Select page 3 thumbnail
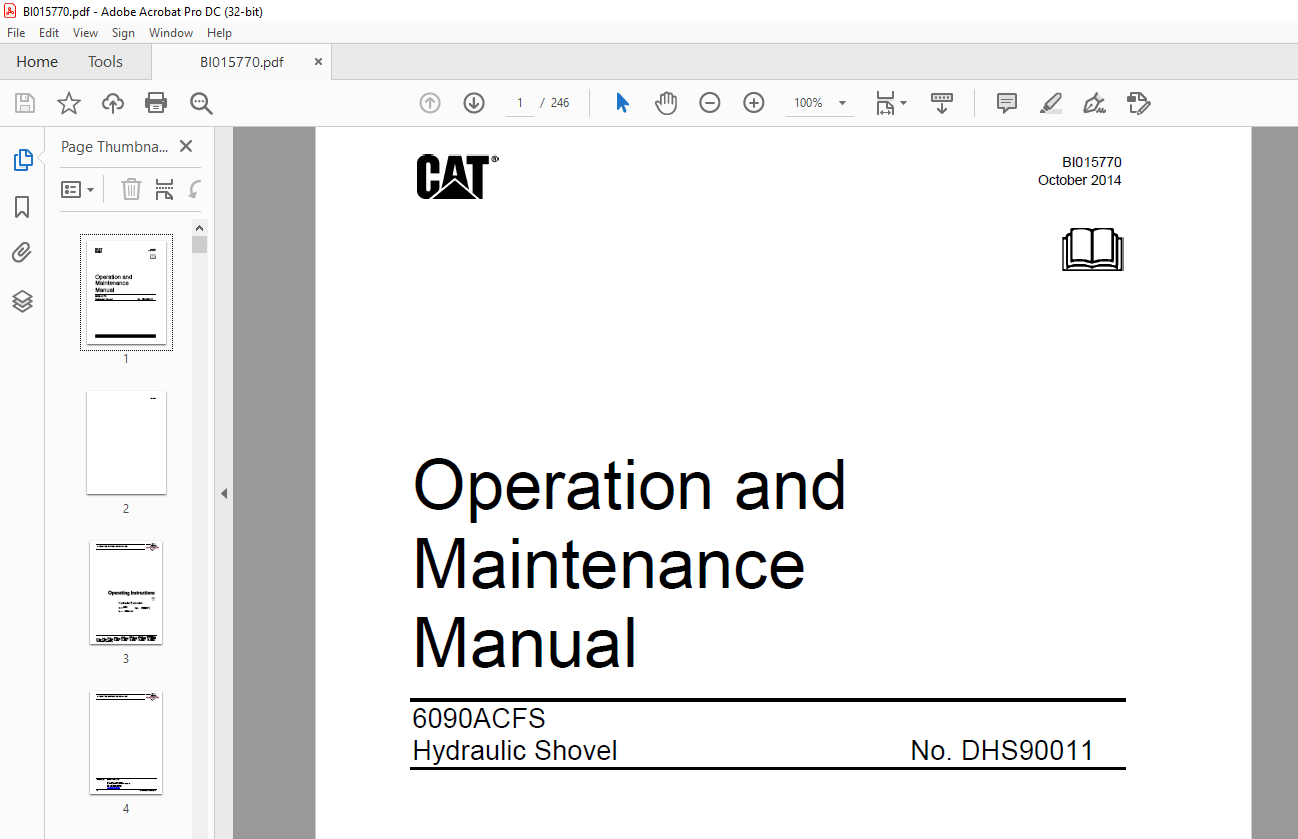The image size is (1298, 839). tap(126, 592)
